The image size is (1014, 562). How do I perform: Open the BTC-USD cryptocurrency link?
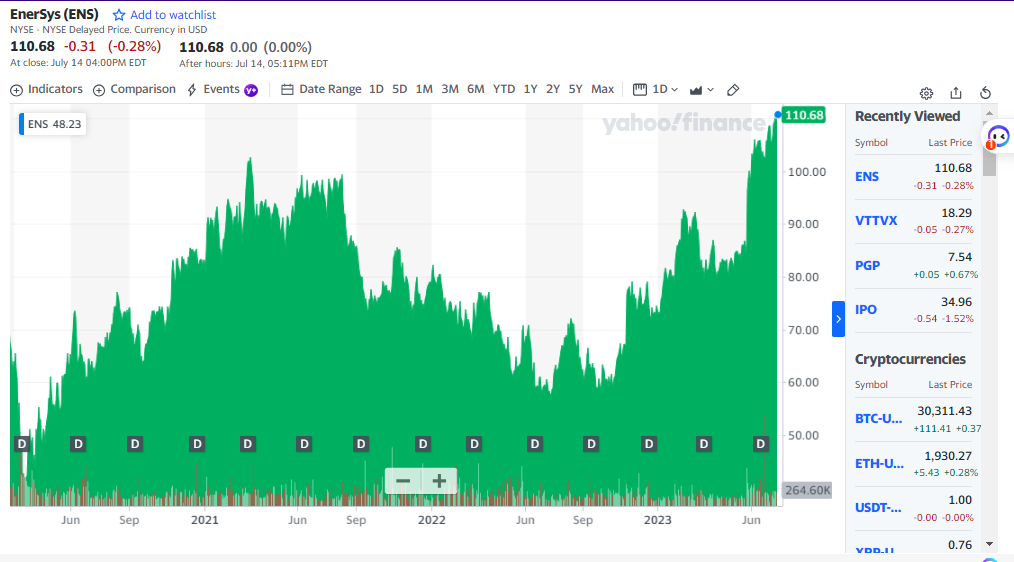coord(878,418)
